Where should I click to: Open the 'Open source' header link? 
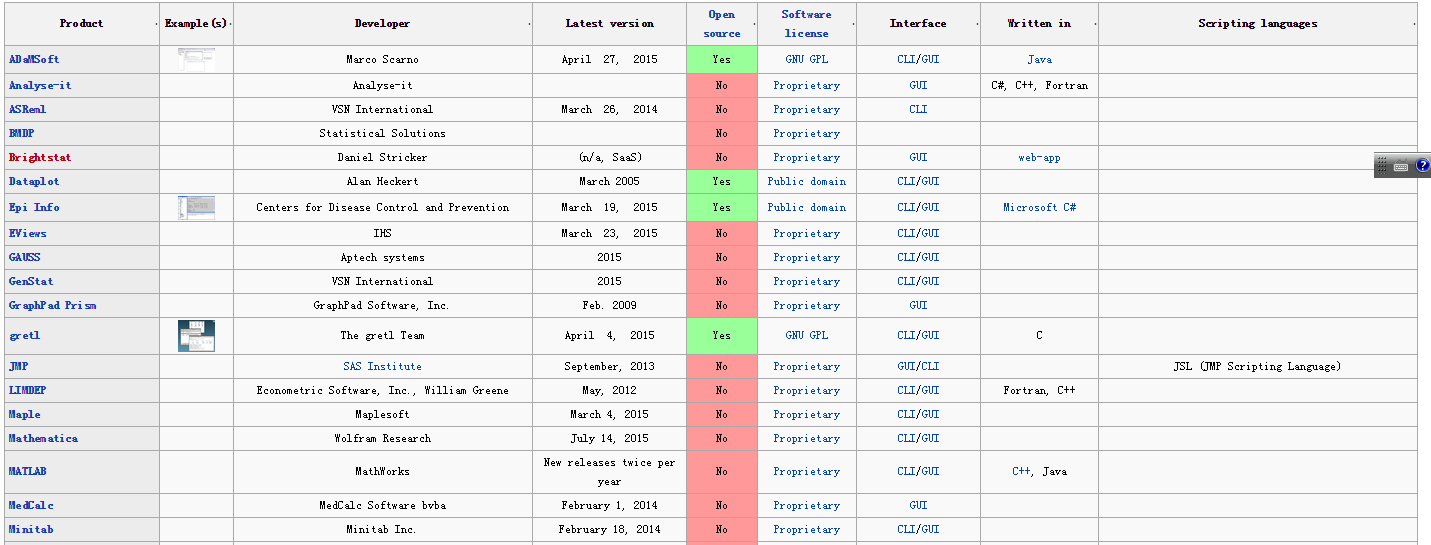(722, 24)
